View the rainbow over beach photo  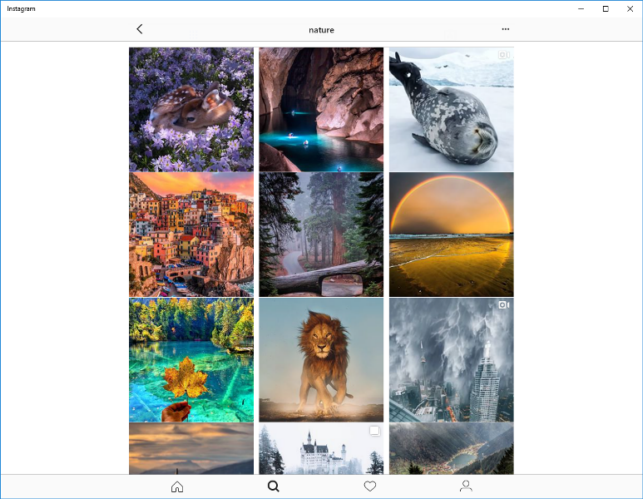pos(451,235)
